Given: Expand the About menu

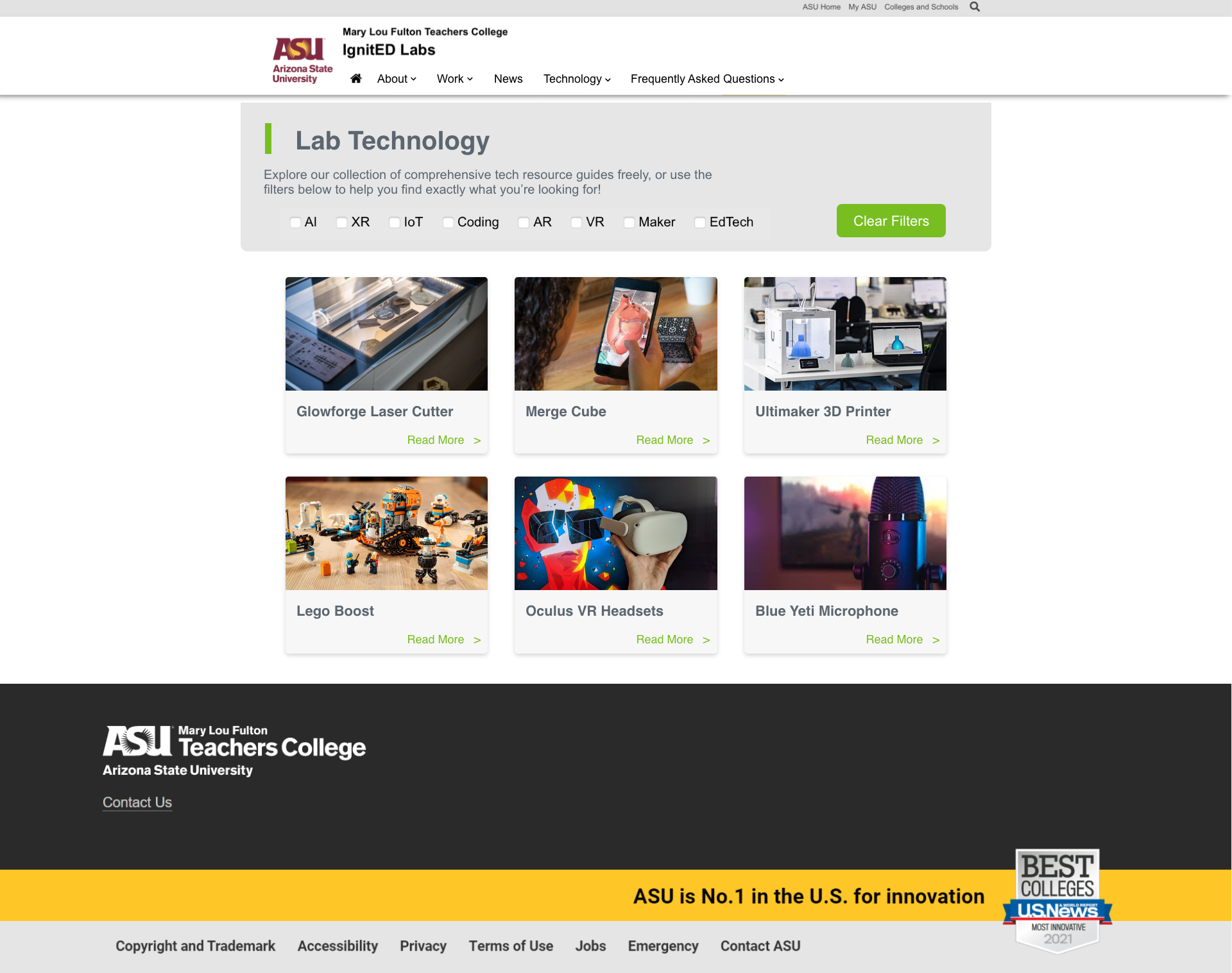Looking at the screenshot, I should [397, 79].
